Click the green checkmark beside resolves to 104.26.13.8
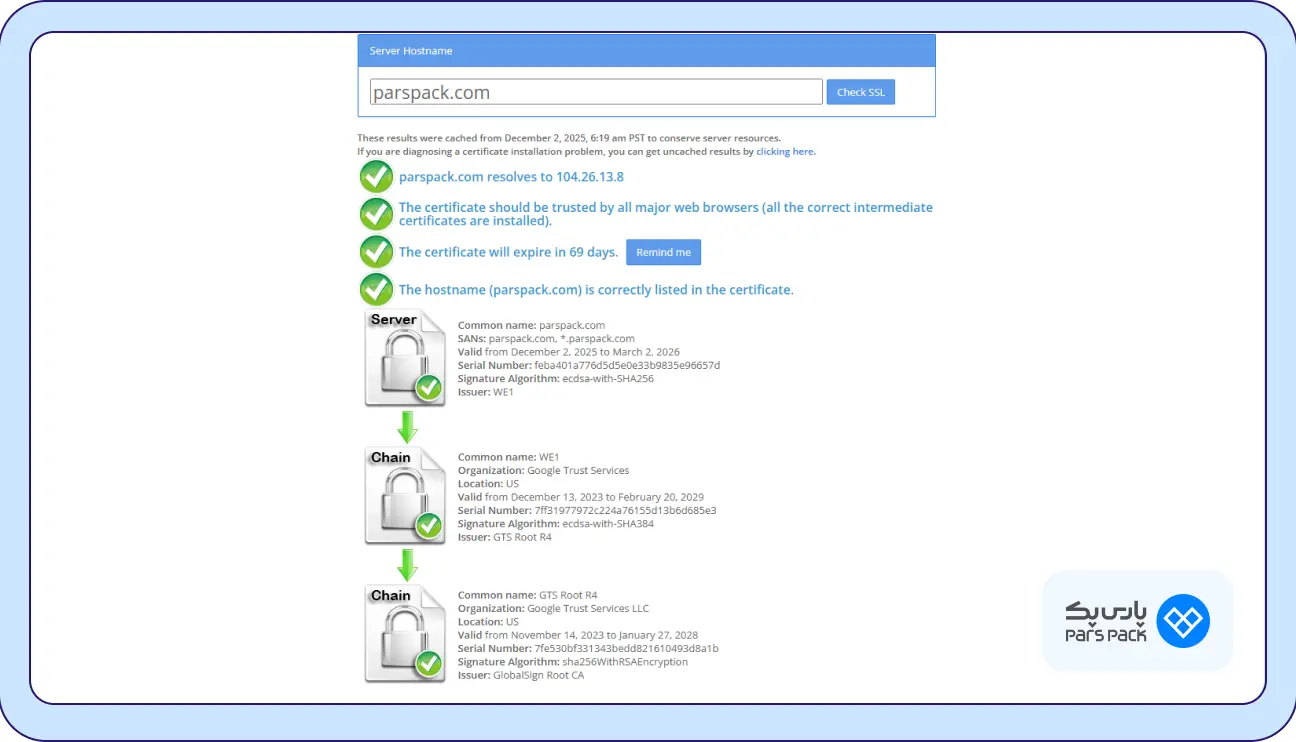1296x742 pixels. pyautogui.click(x=376, y=177)
